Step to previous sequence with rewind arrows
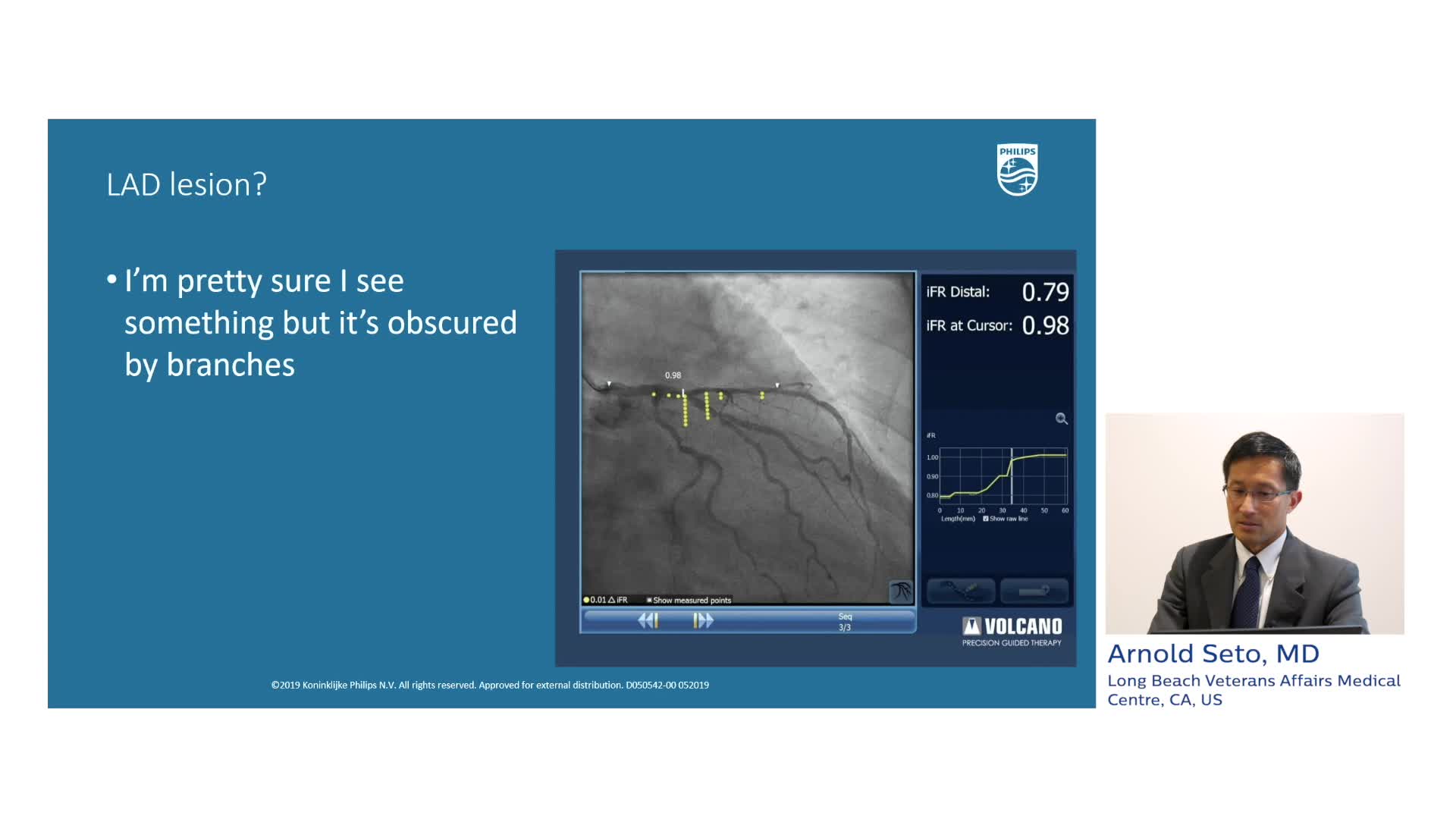The image size is (1456, 819). (648, 621)
